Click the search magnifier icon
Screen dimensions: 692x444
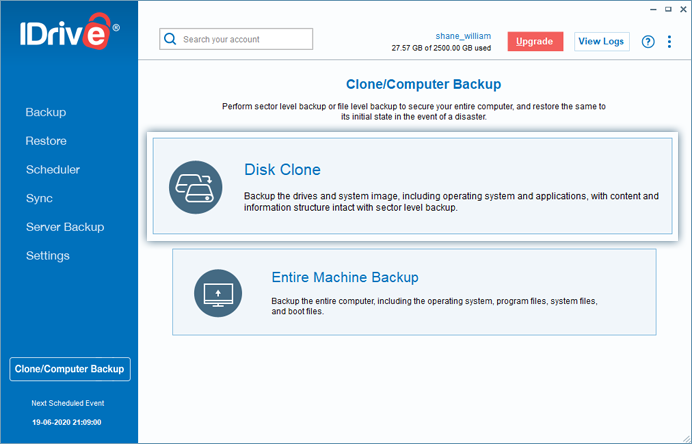click(x=170, y=39)
